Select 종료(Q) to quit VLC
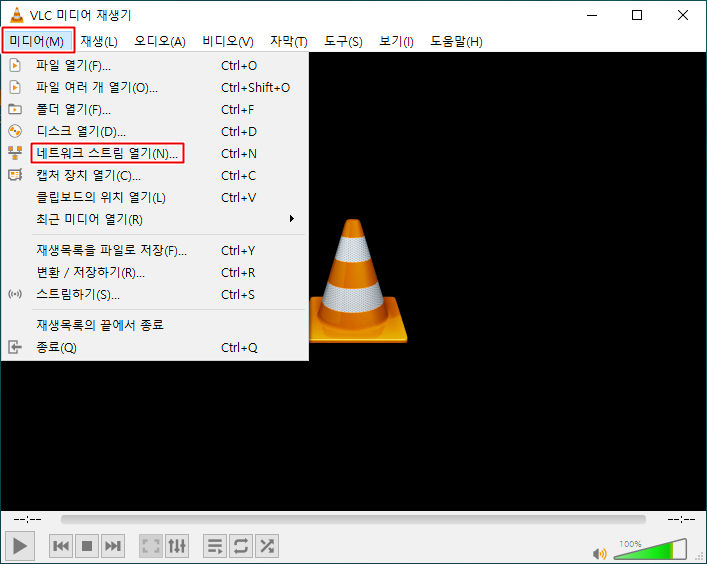 (x=155, y=348)
